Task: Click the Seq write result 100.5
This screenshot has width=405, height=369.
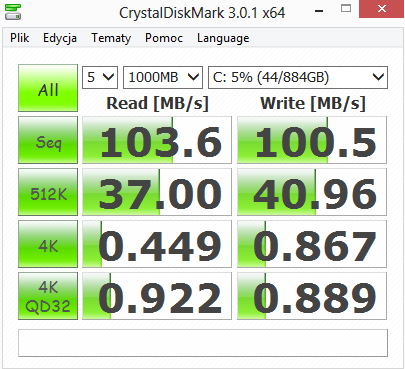Action: (x=312, y=140)
